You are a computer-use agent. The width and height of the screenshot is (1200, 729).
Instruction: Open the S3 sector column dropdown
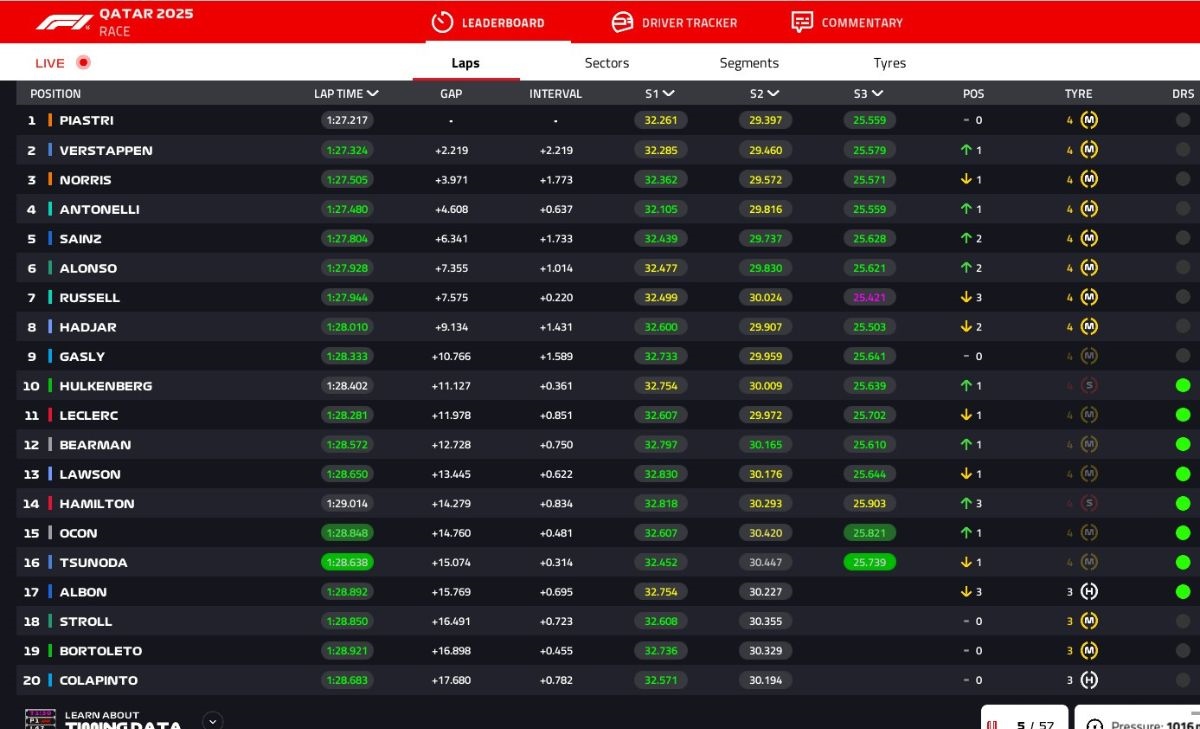877,94
